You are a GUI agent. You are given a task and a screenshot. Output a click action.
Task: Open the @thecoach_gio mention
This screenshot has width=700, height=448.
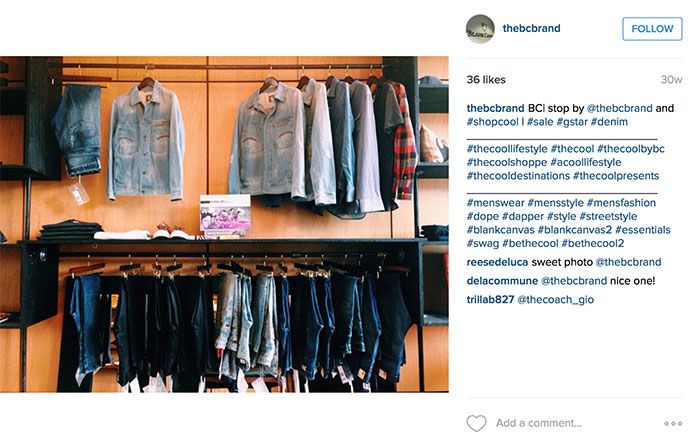coord(555,300)
